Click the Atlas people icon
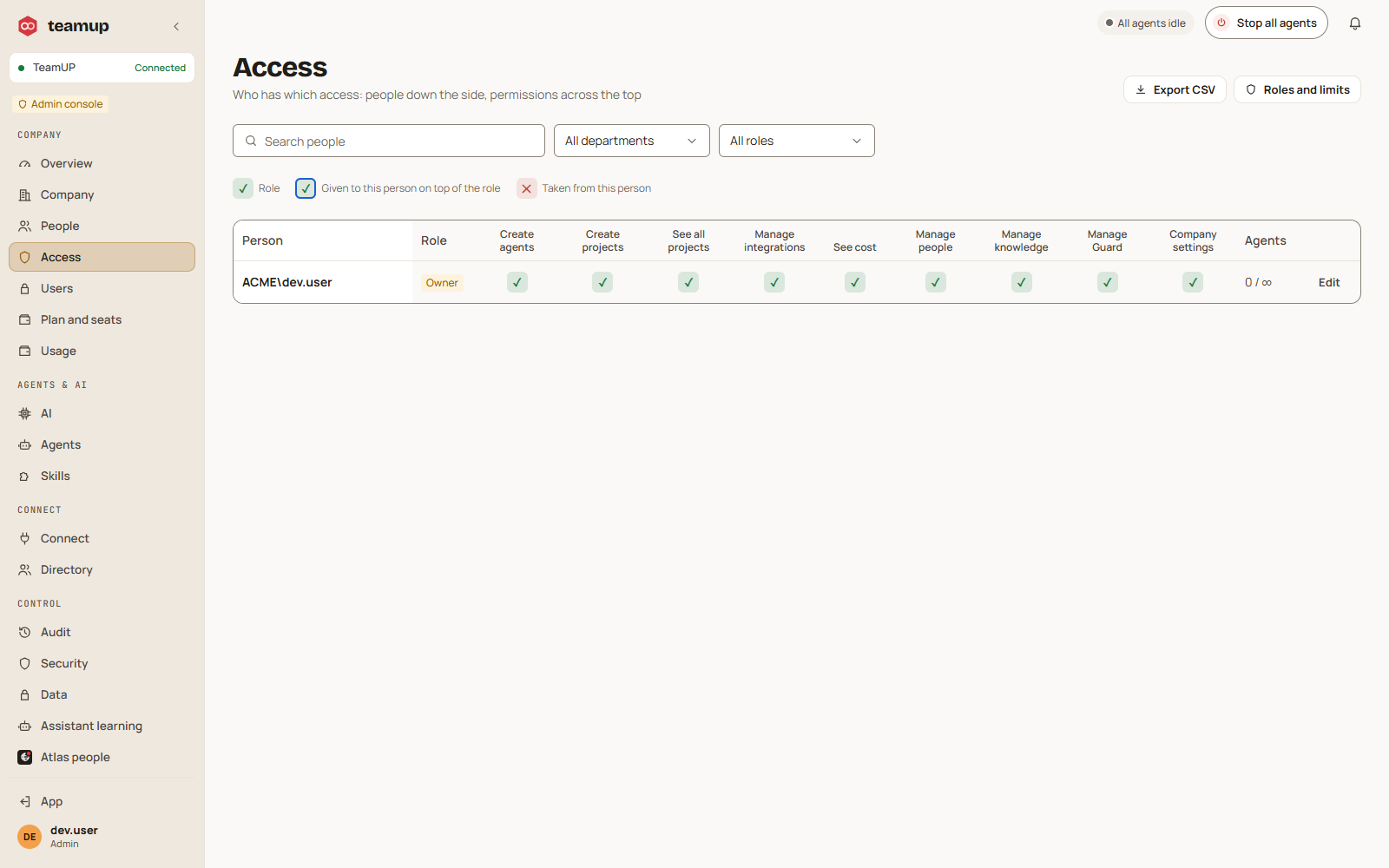1389x868 pixels. 25,757
